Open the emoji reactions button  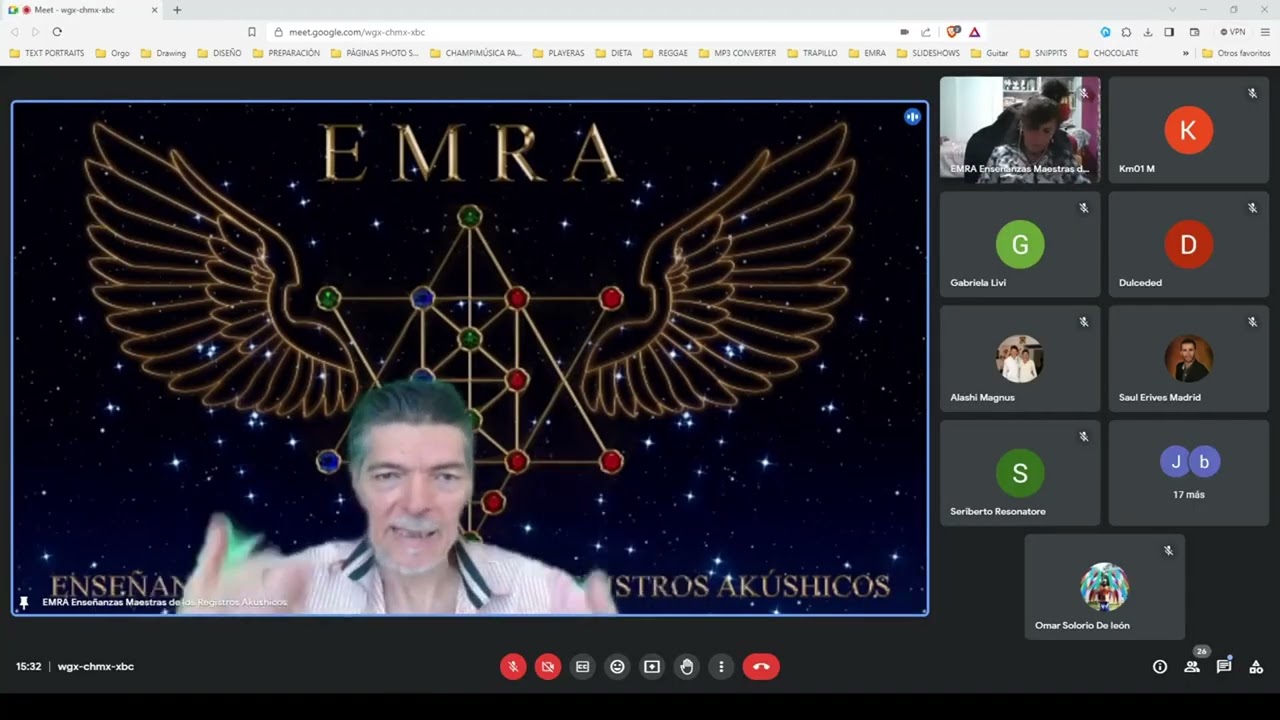(x=618, y=667)
